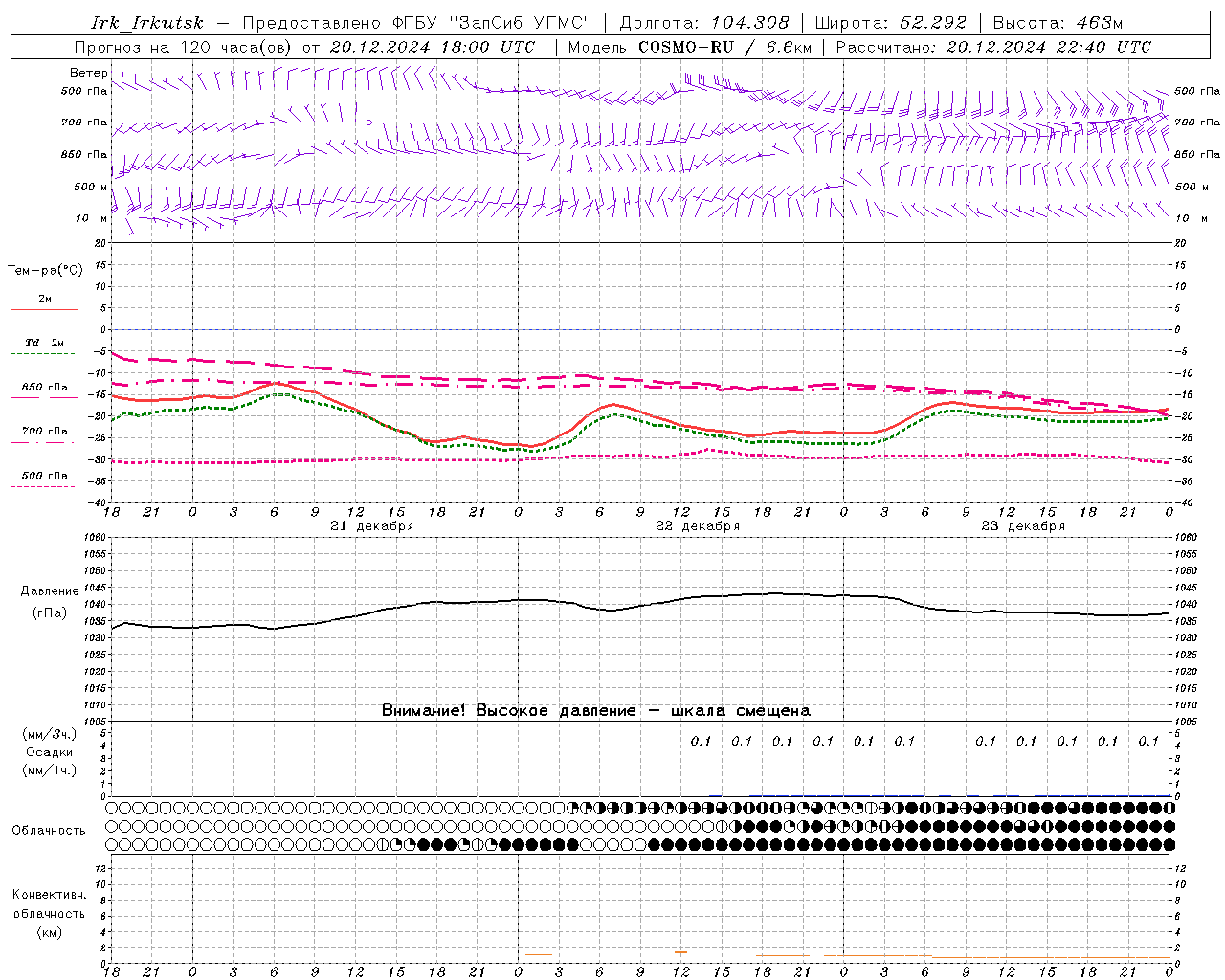Viewport: 1225px width, 980px height.
Task: Click the 'Модель COSMO-RU / 6.6км' text
Action: [690, 47]
